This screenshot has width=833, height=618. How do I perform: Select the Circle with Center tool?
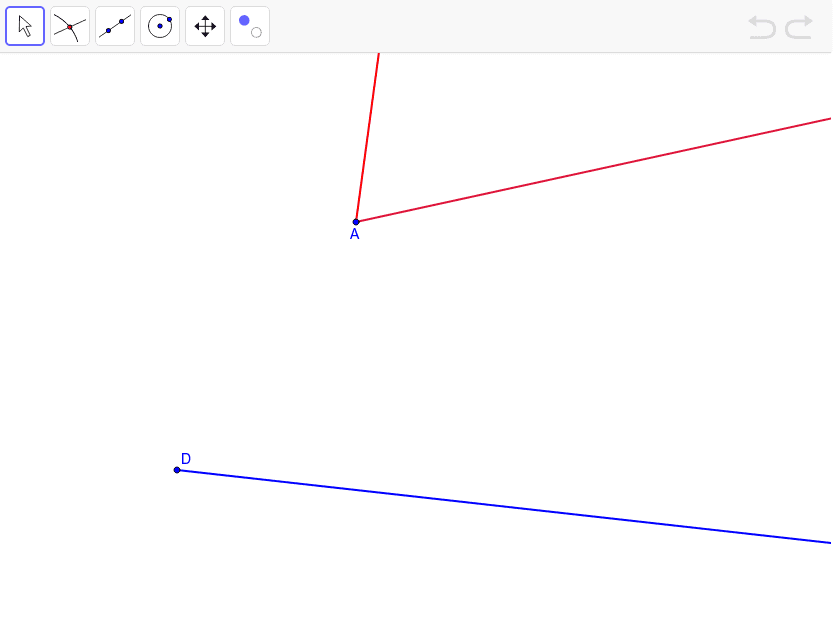[x=159, y=25]
